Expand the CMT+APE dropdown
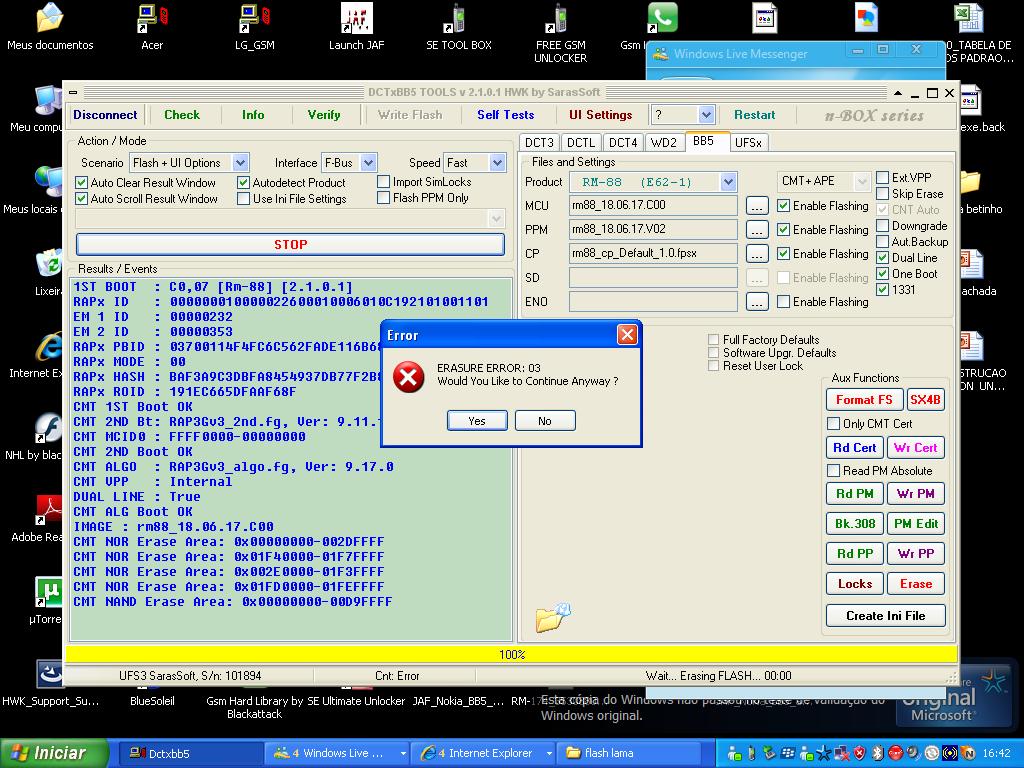The image size is (1024, 768). pyautogui.click(x=862, y=181)
